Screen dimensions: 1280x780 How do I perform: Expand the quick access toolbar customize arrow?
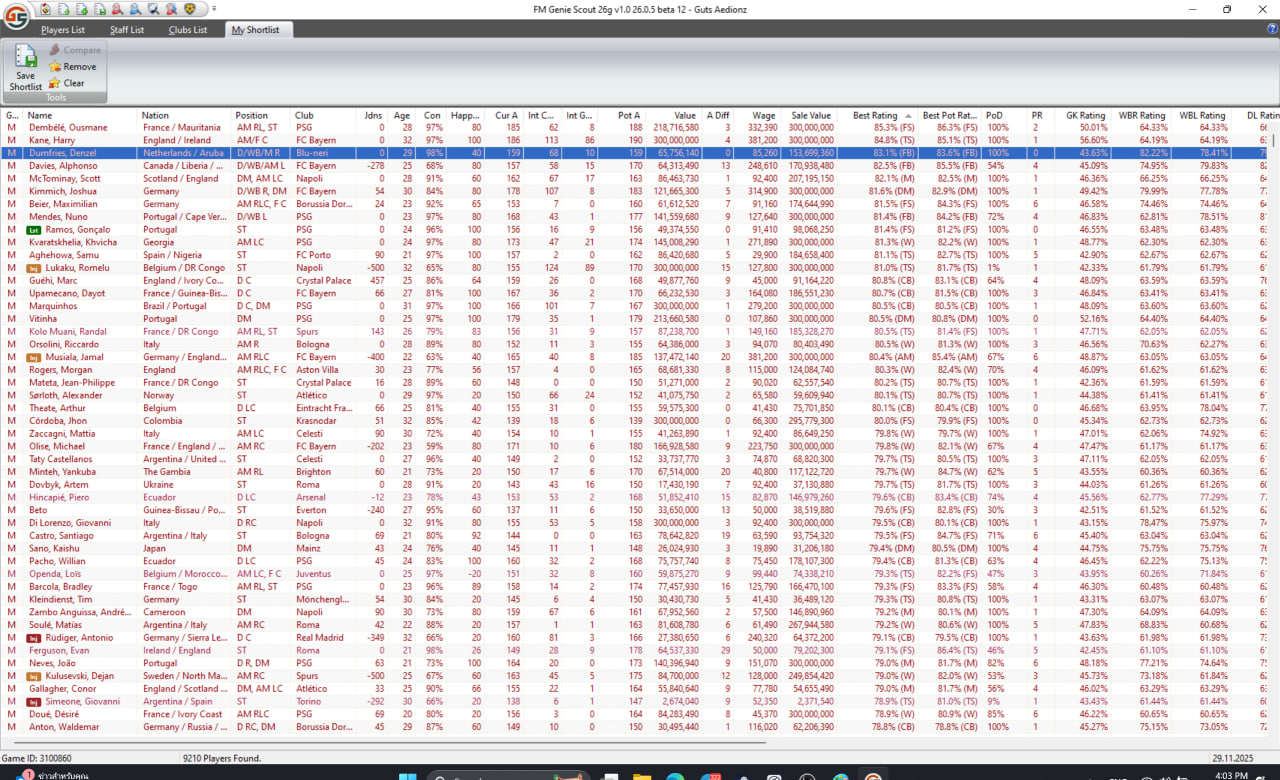point(214,9)
